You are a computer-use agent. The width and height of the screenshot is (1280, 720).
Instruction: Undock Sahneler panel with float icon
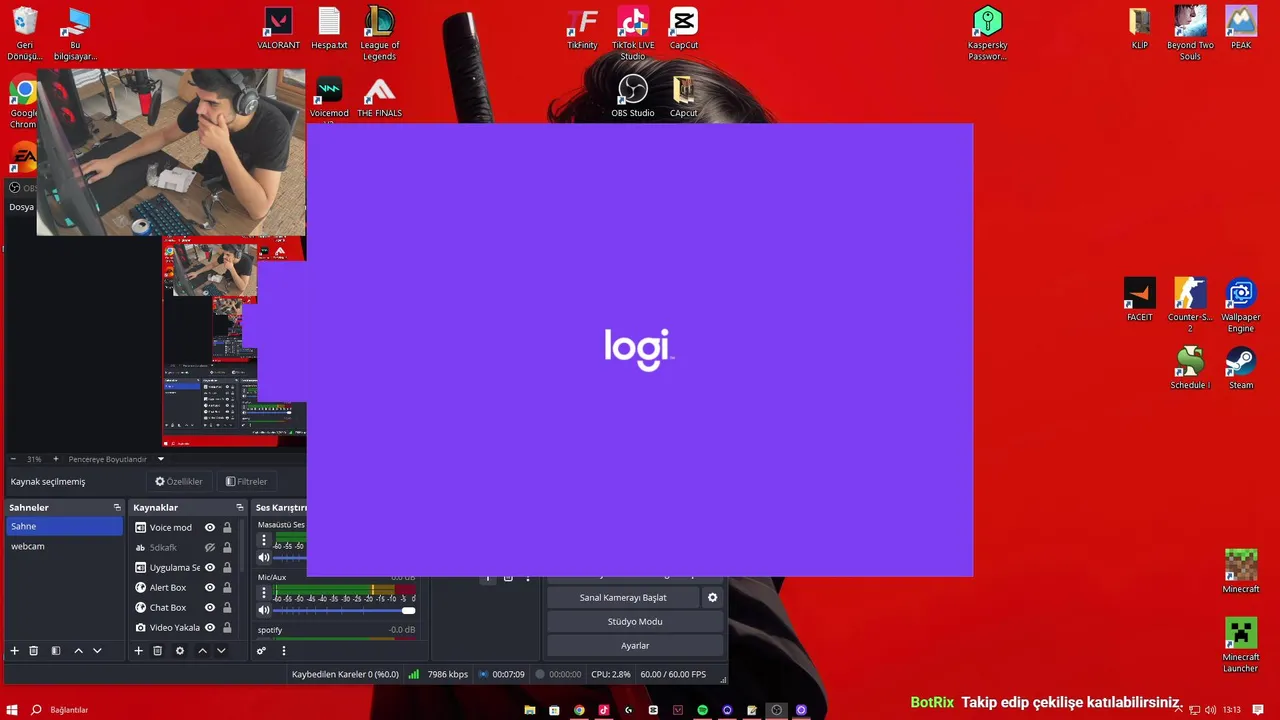(x=117, y=507)
